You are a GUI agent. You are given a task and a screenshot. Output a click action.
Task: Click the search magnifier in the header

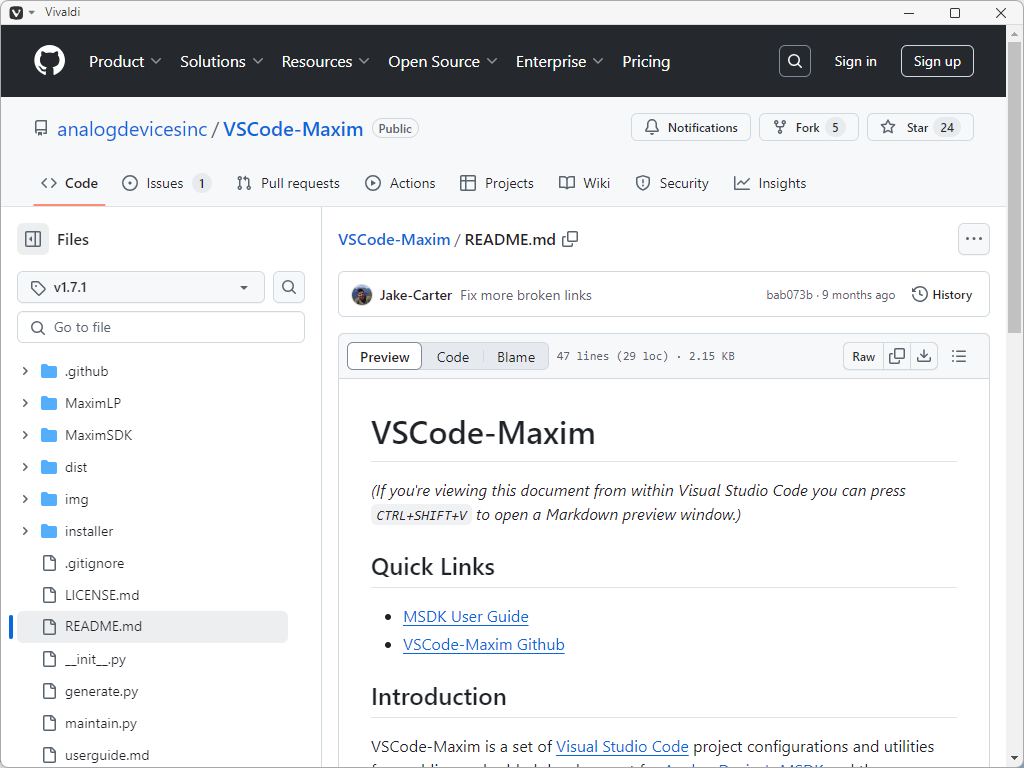(795, 61)
